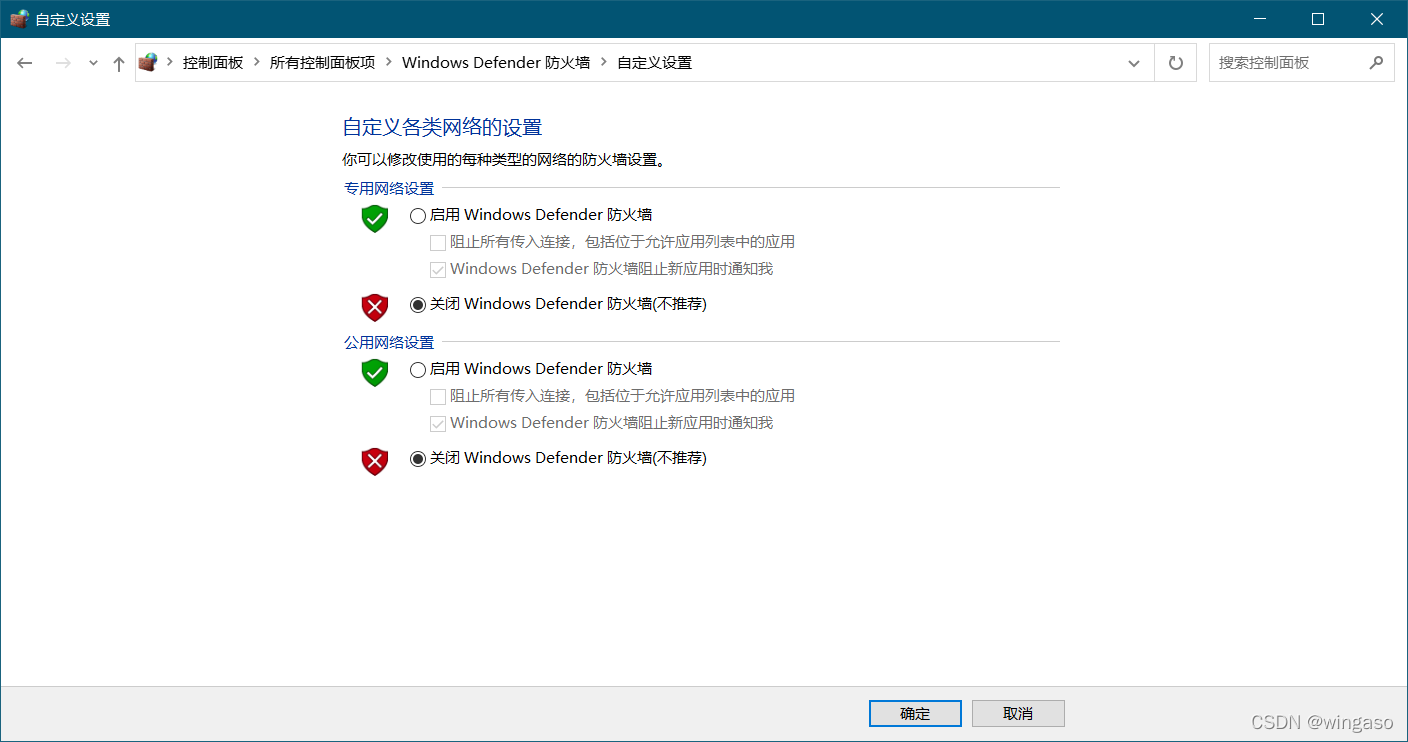Check 阻止所有传入连接 under 专用网络设置

tap(438, 242)
